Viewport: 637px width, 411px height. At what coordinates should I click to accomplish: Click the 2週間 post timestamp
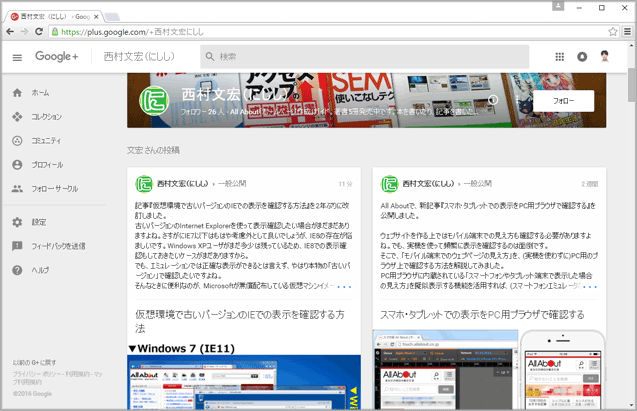pos(589,184)
